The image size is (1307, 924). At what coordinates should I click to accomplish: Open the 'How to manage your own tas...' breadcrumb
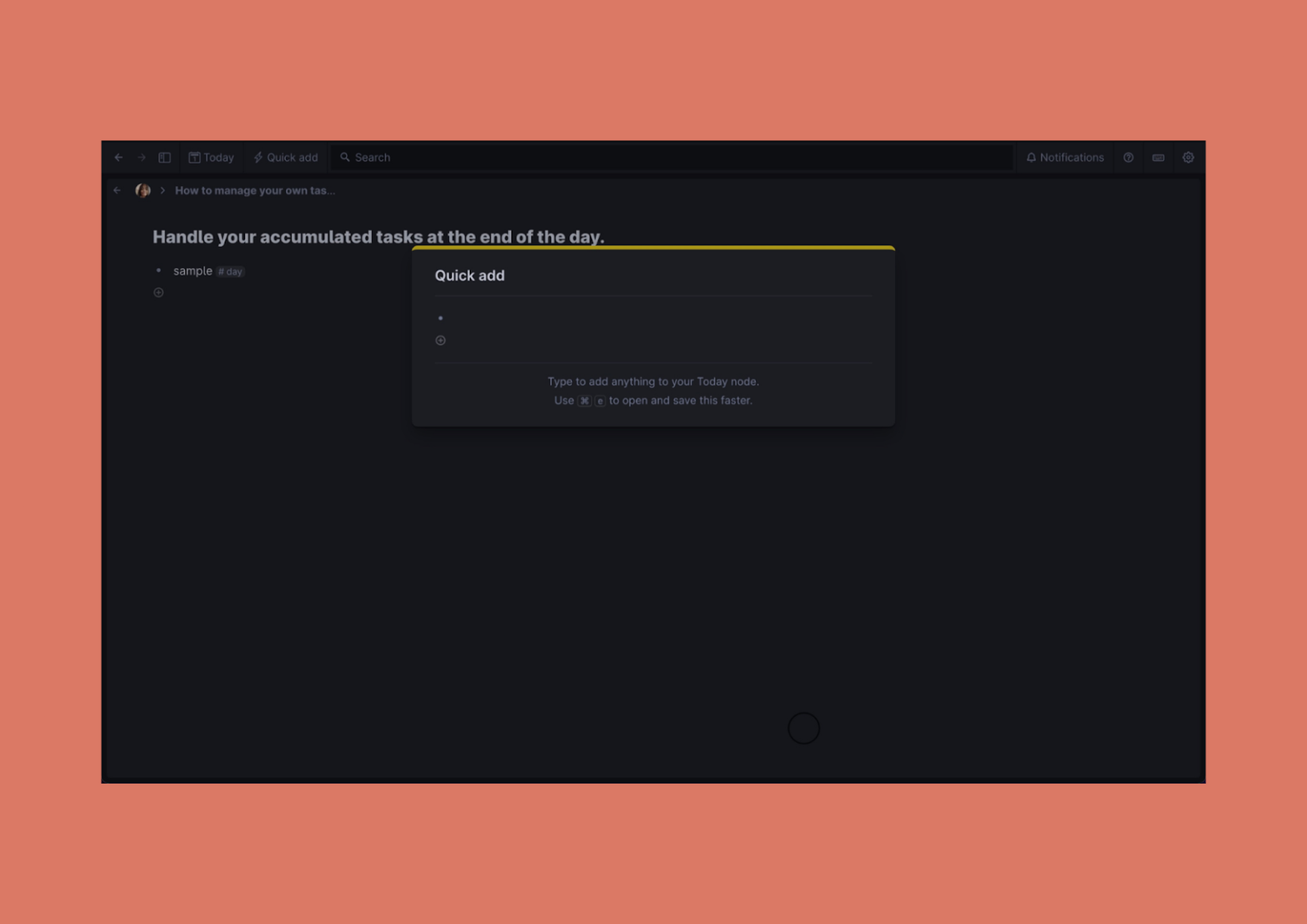[x=254, y=191]
